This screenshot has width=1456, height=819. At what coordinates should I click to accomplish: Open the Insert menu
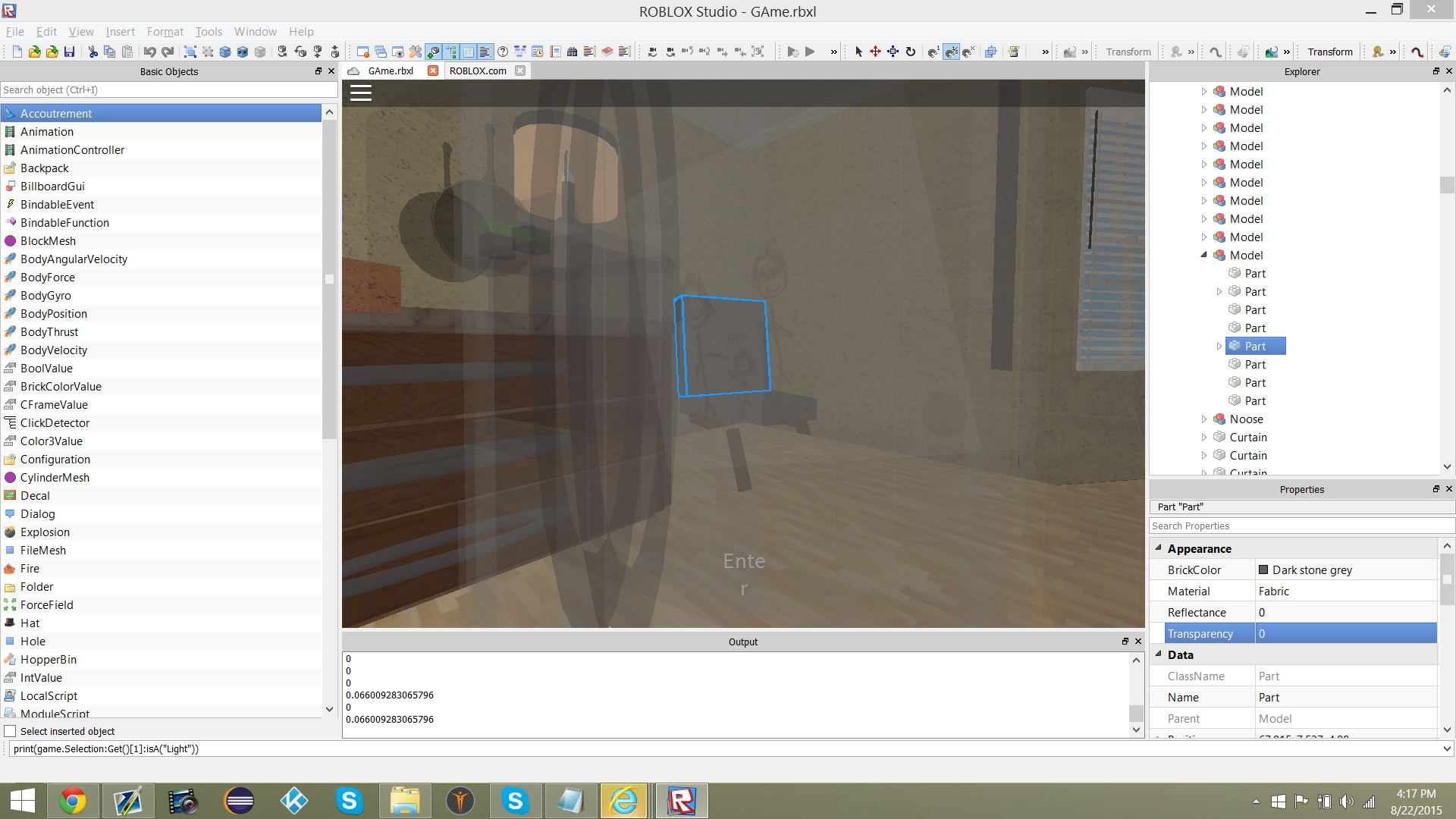120,31
